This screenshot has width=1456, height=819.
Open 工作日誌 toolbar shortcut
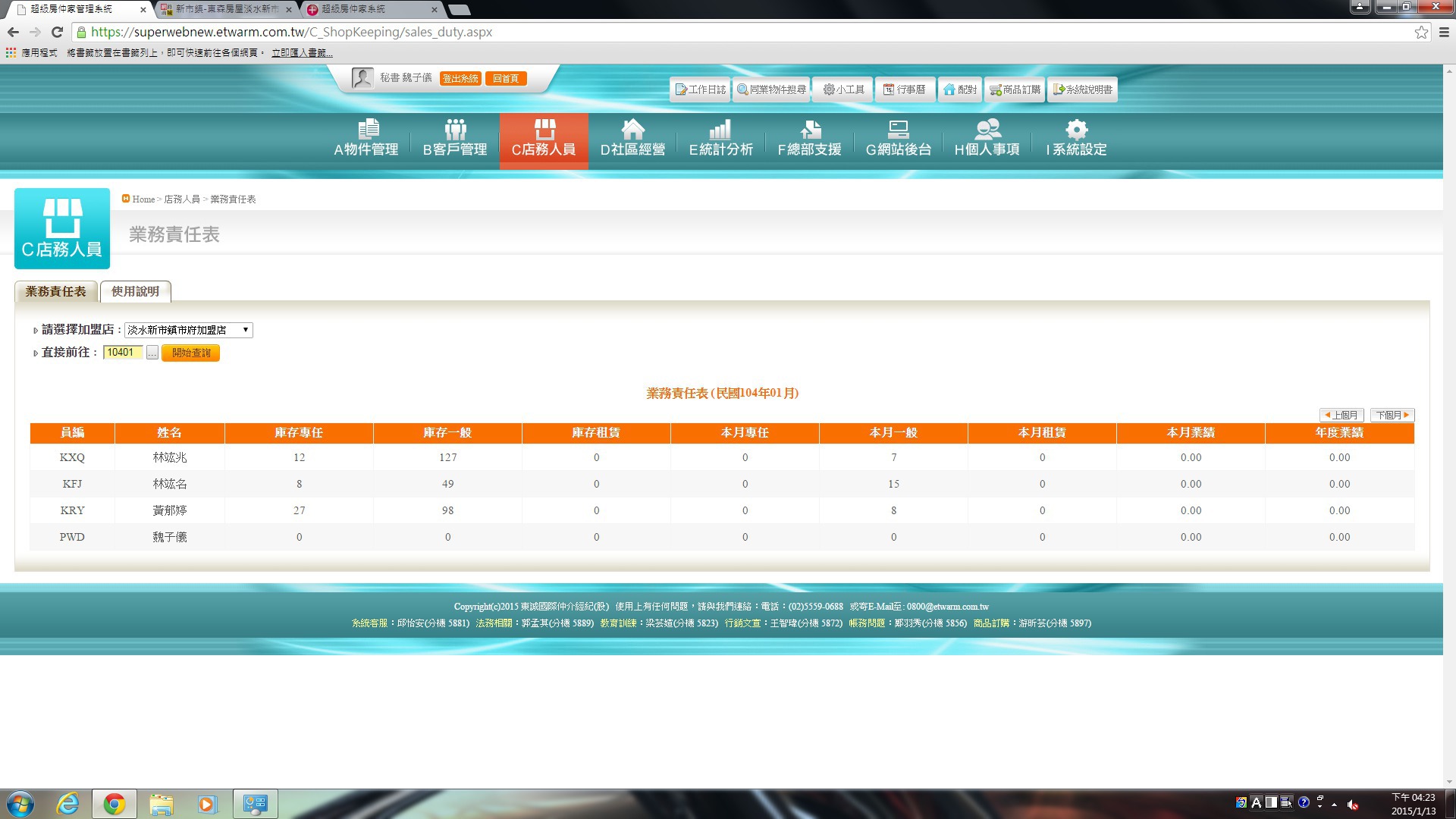700,89
